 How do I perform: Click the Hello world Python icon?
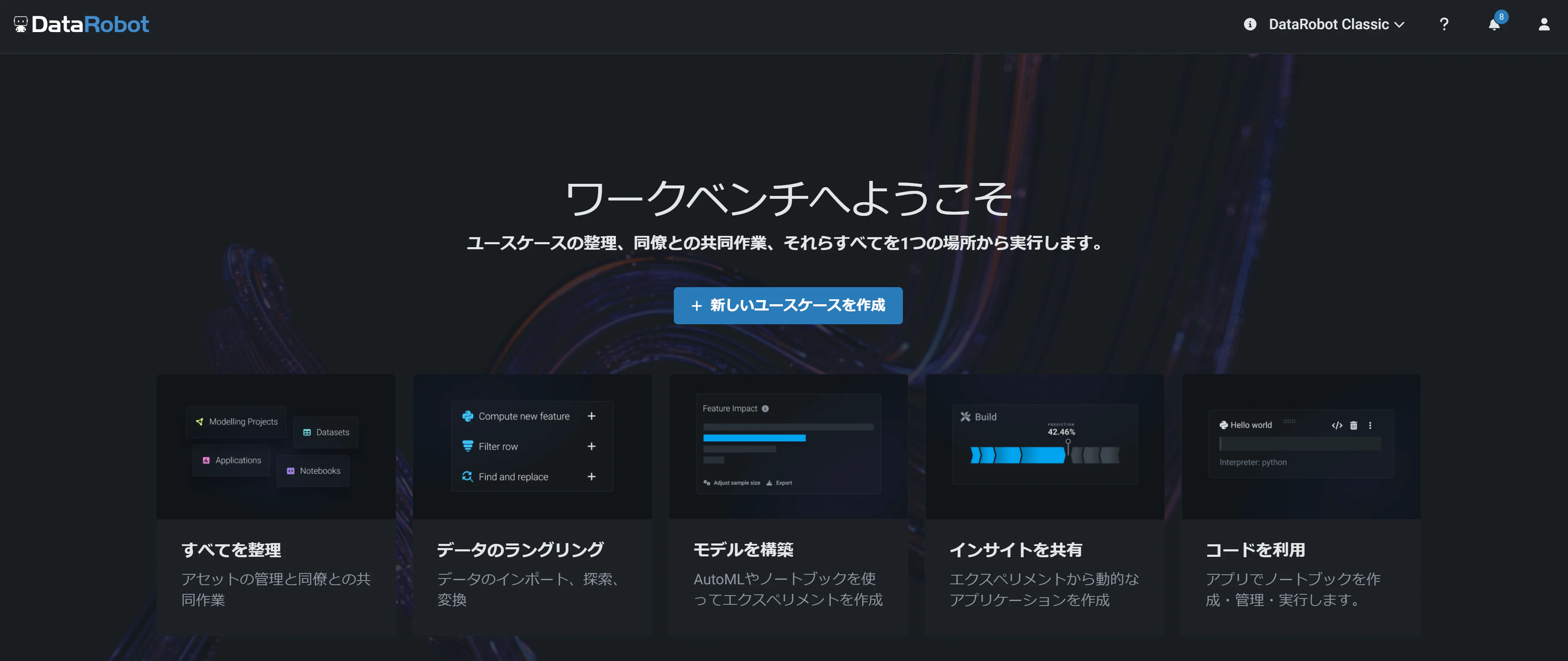[x=1224, y=425]
